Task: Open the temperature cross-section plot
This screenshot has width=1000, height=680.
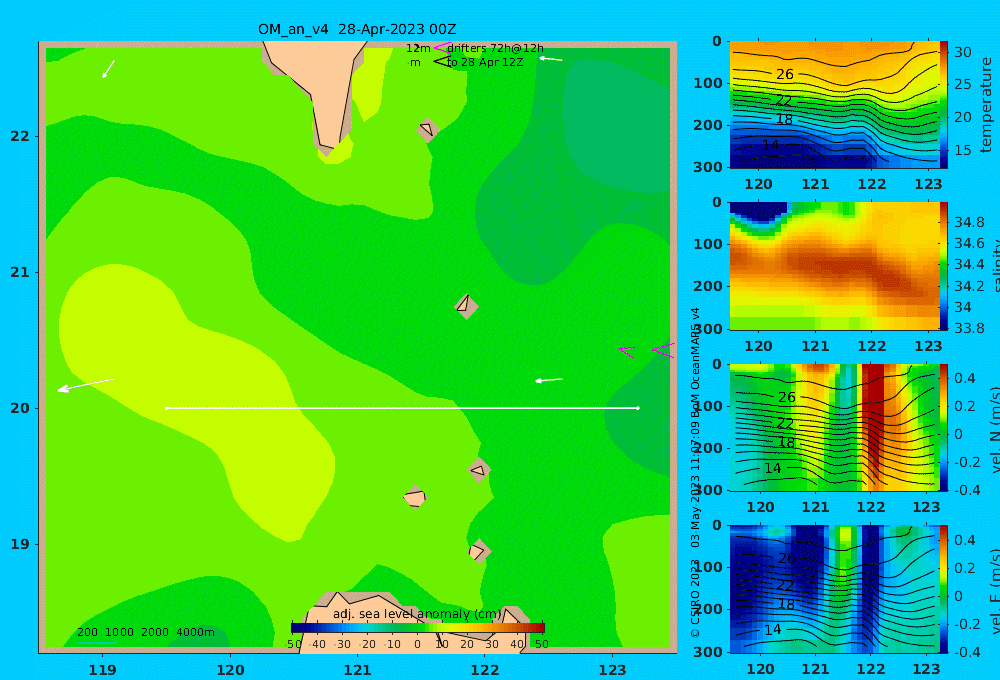Action: pyautogui.click(x=834, y=105)
